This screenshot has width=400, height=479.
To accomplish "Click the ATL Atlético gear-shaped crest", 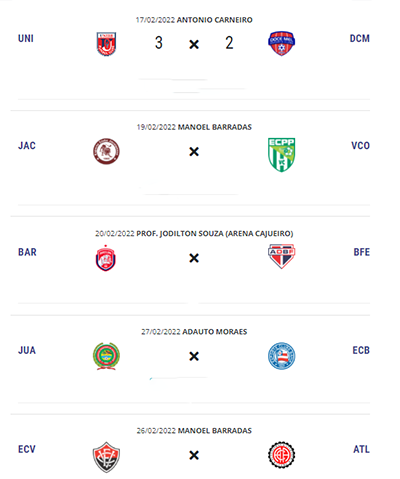I will click(282, 455).
